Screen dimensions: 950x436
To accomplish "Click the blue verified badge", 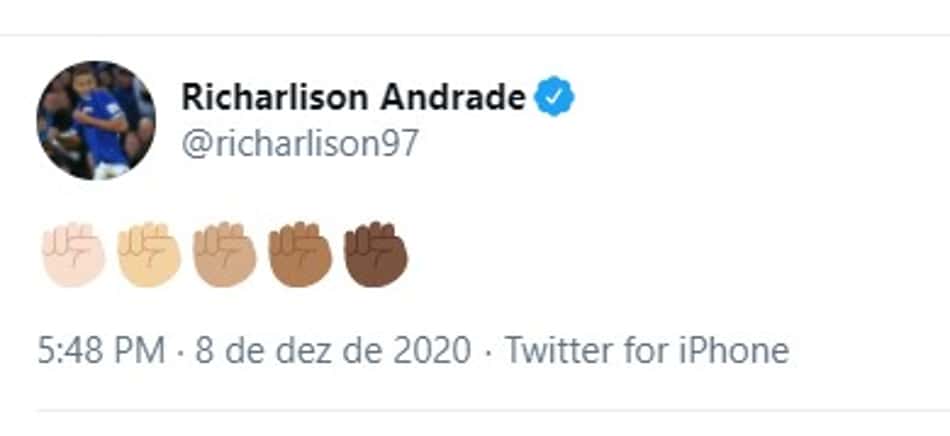I will click(554, 97).
